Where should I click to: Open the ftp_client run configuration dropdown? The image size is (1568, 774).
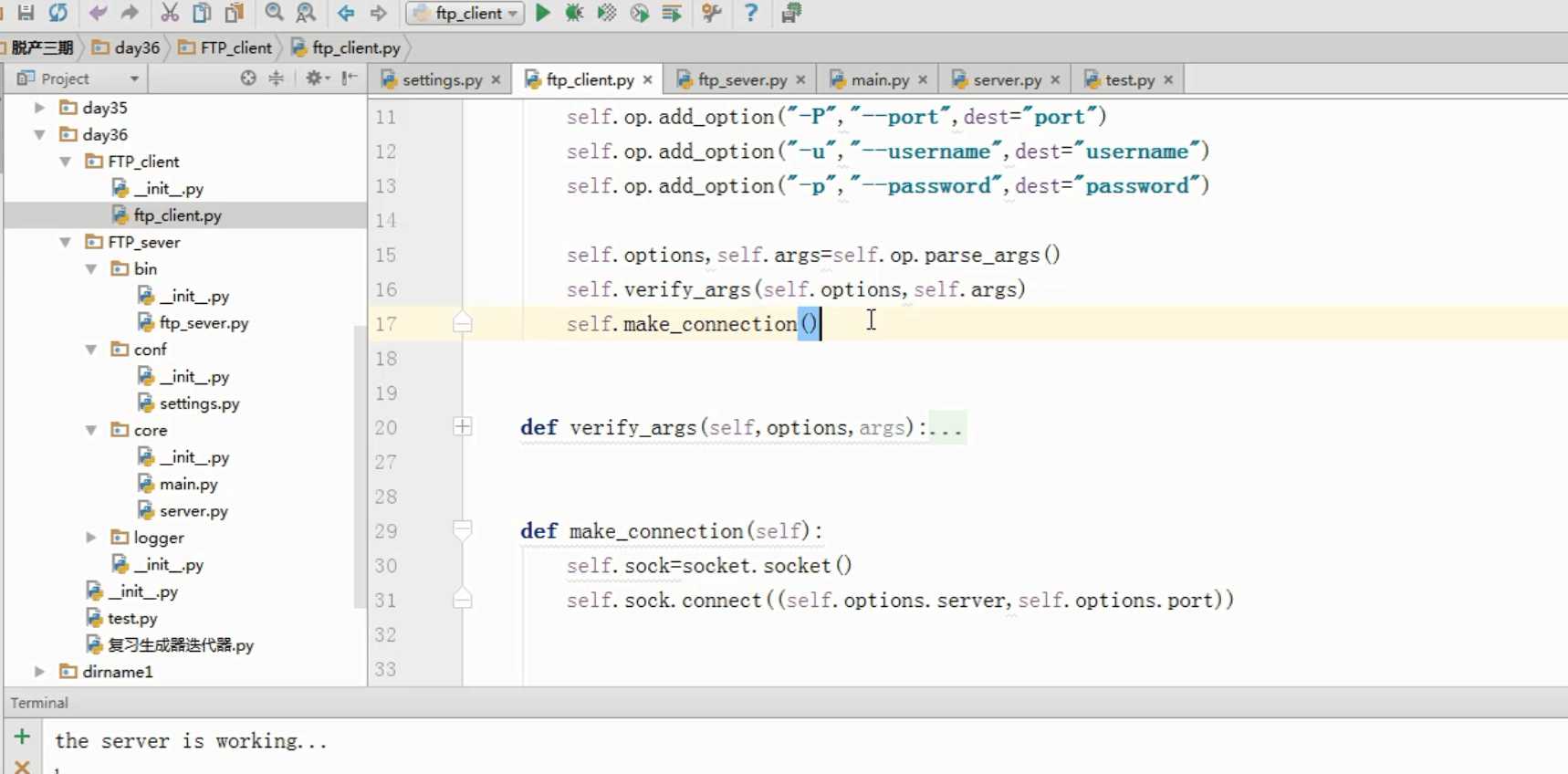point(465,13)
